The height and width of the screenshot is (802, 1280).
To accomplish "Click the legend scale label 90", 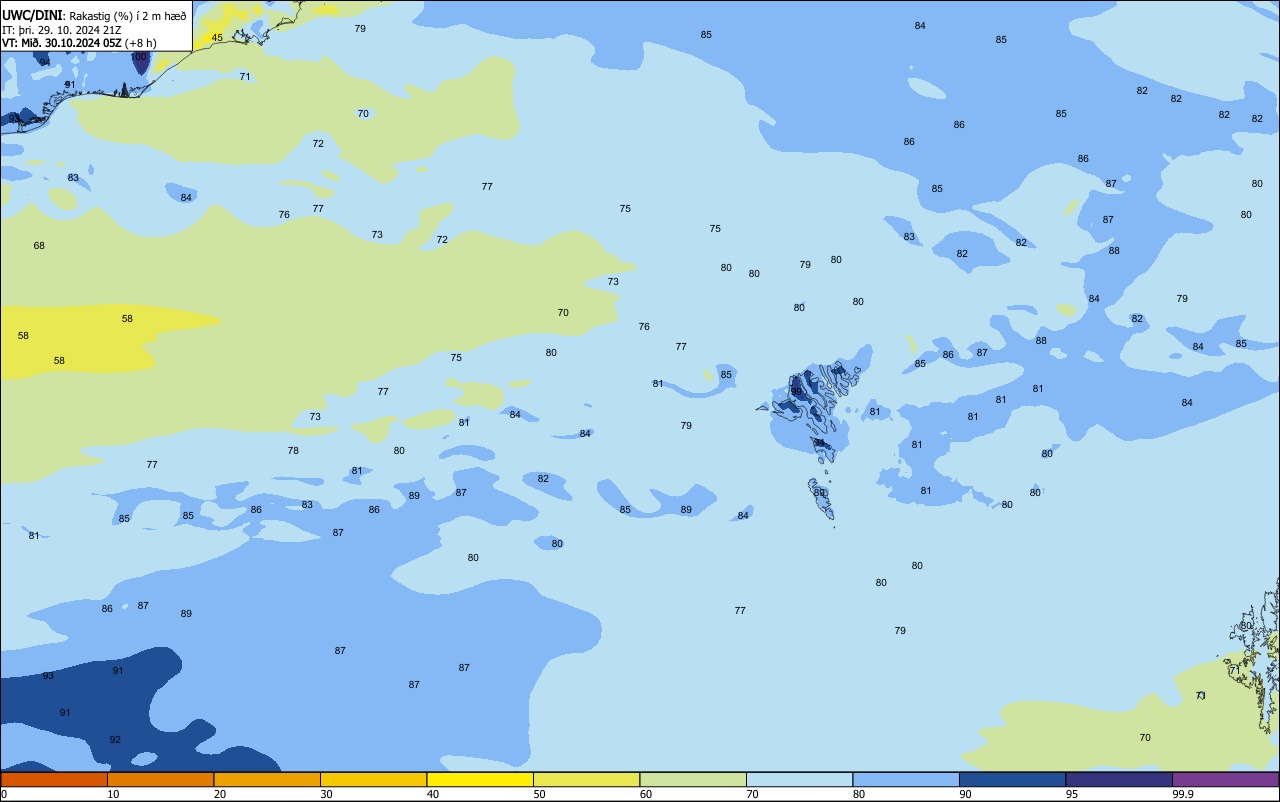I will click(965, 794).
